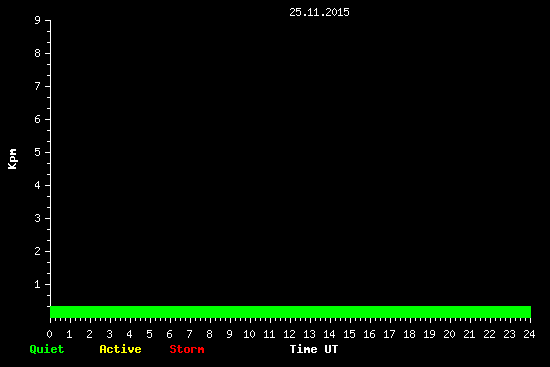Click the value 3 on Kp axis

(x=38, y=218)
